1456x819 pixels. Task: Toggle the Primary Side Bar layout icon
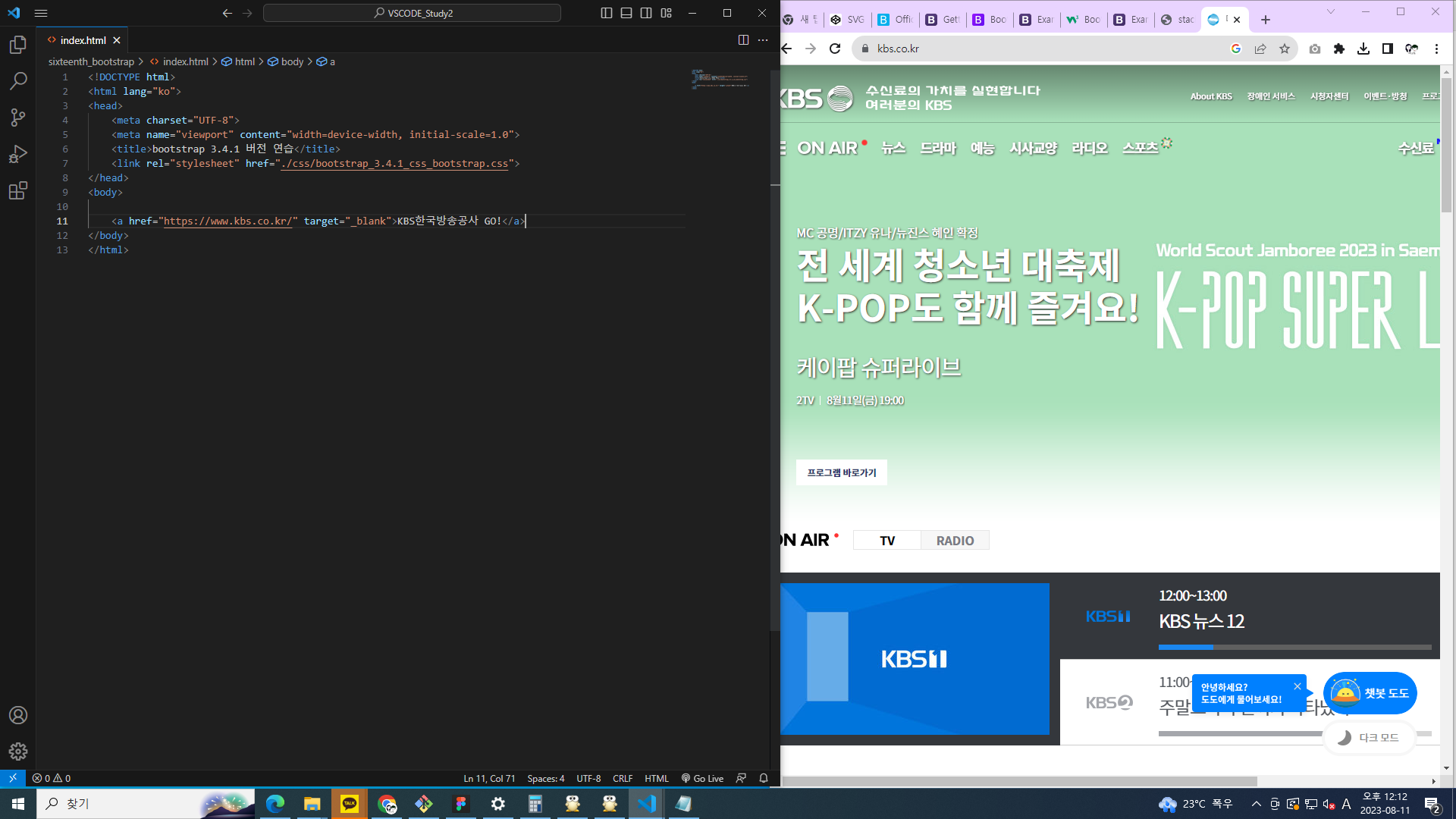pos(607,13)
